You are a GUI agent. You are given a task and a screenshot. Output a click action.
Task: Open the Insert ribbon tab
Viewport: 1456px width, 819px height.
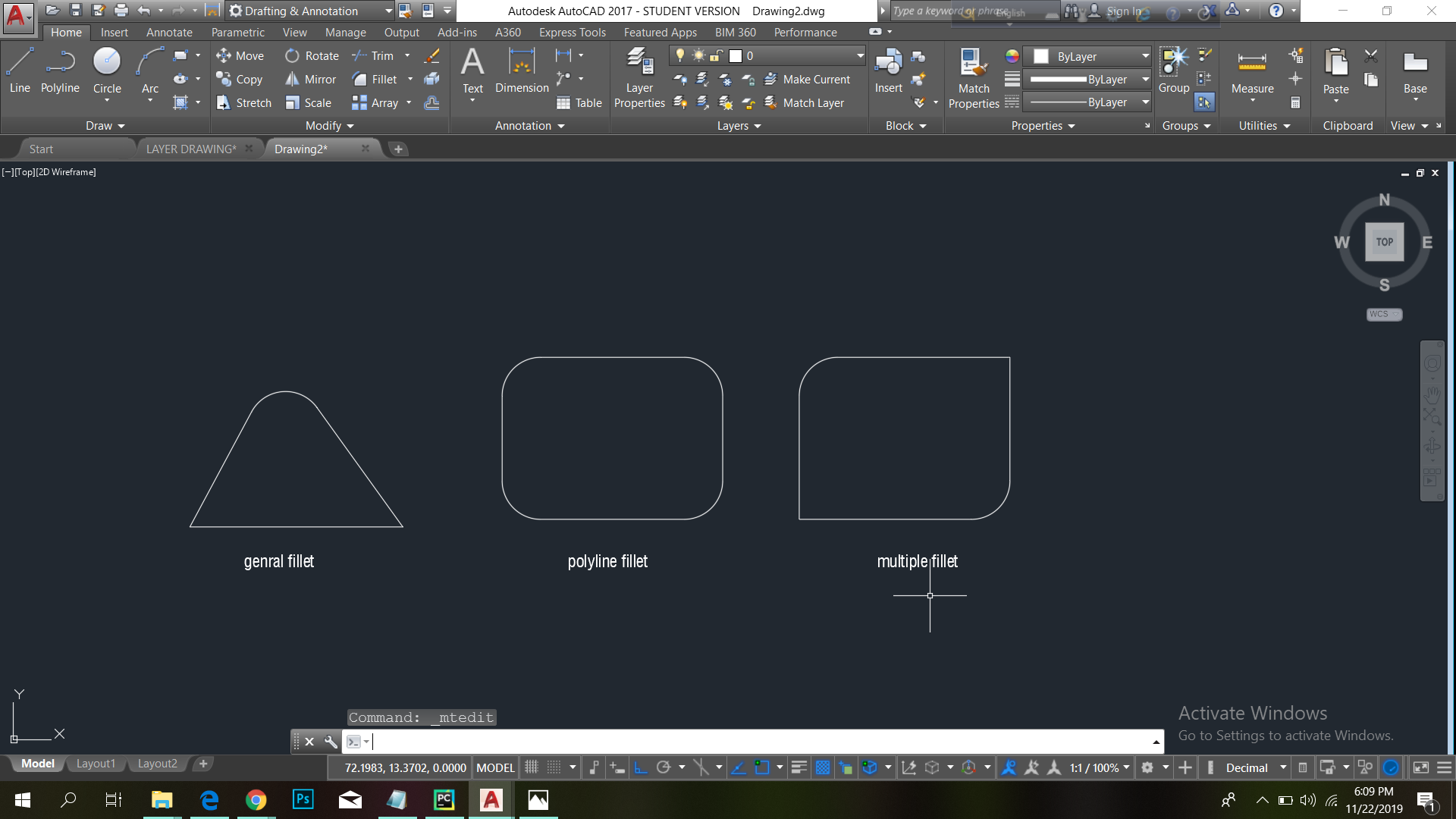point(115,32)
